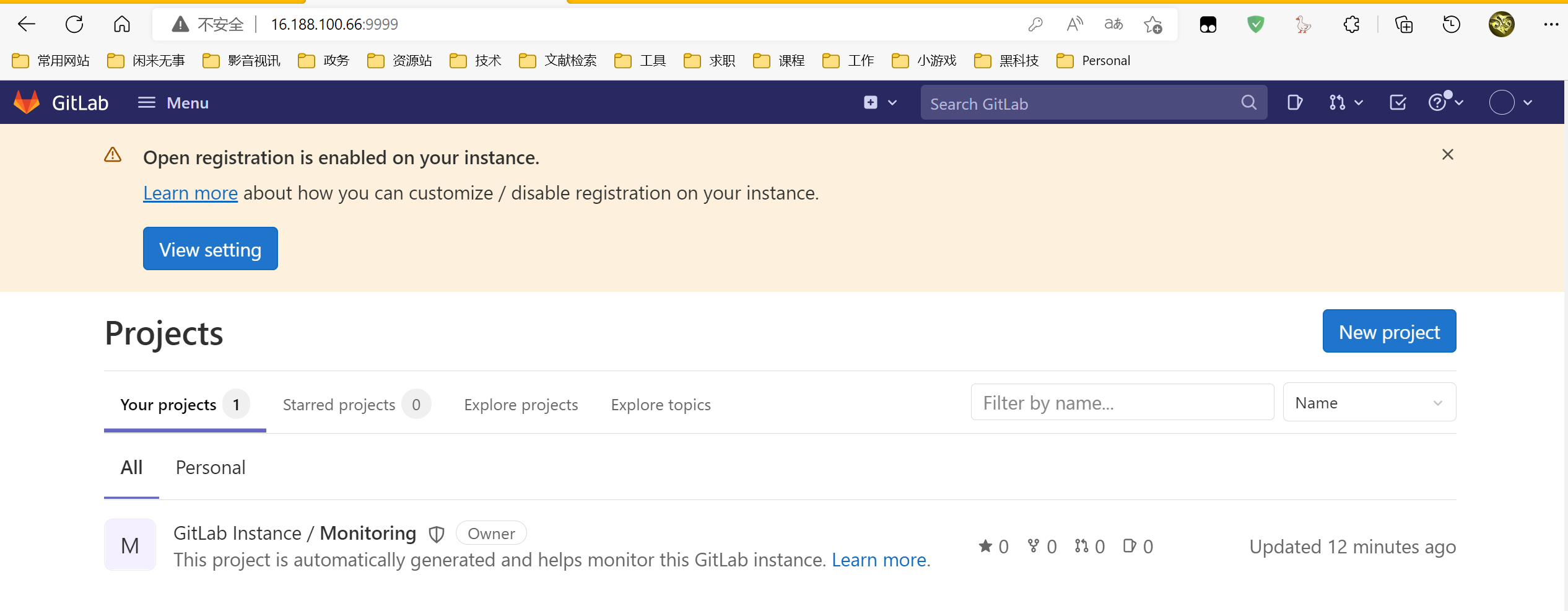Activate the read aloud icon
This screenshot has height=611, width=1568.
point(1075,24)
